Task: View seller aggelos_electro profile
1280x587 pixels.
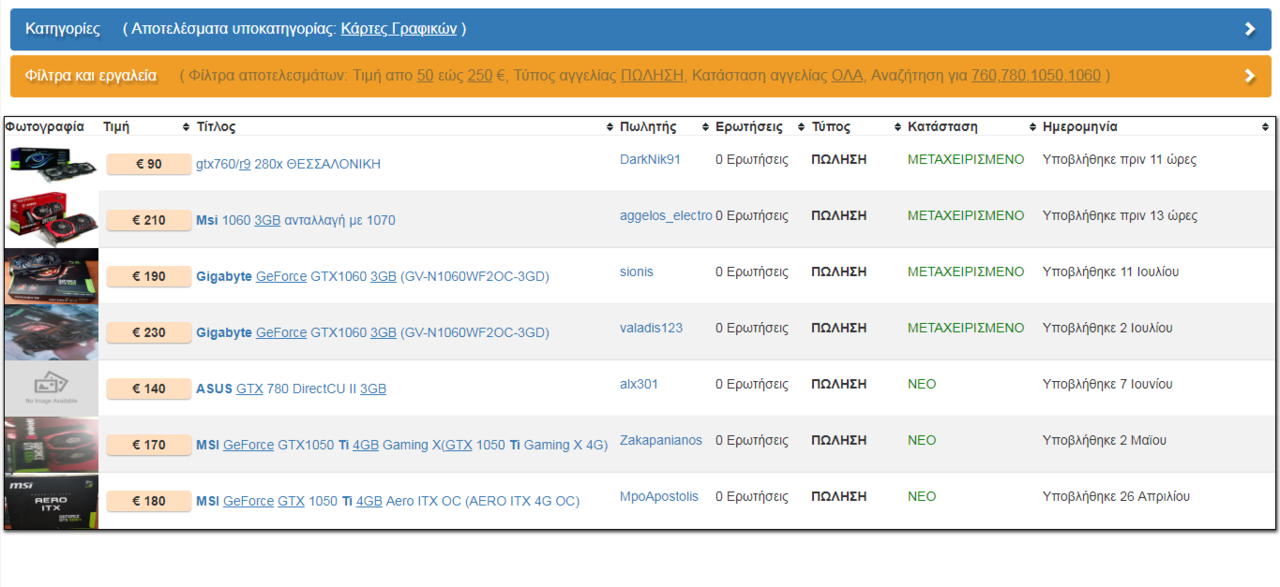Action: 666,215
